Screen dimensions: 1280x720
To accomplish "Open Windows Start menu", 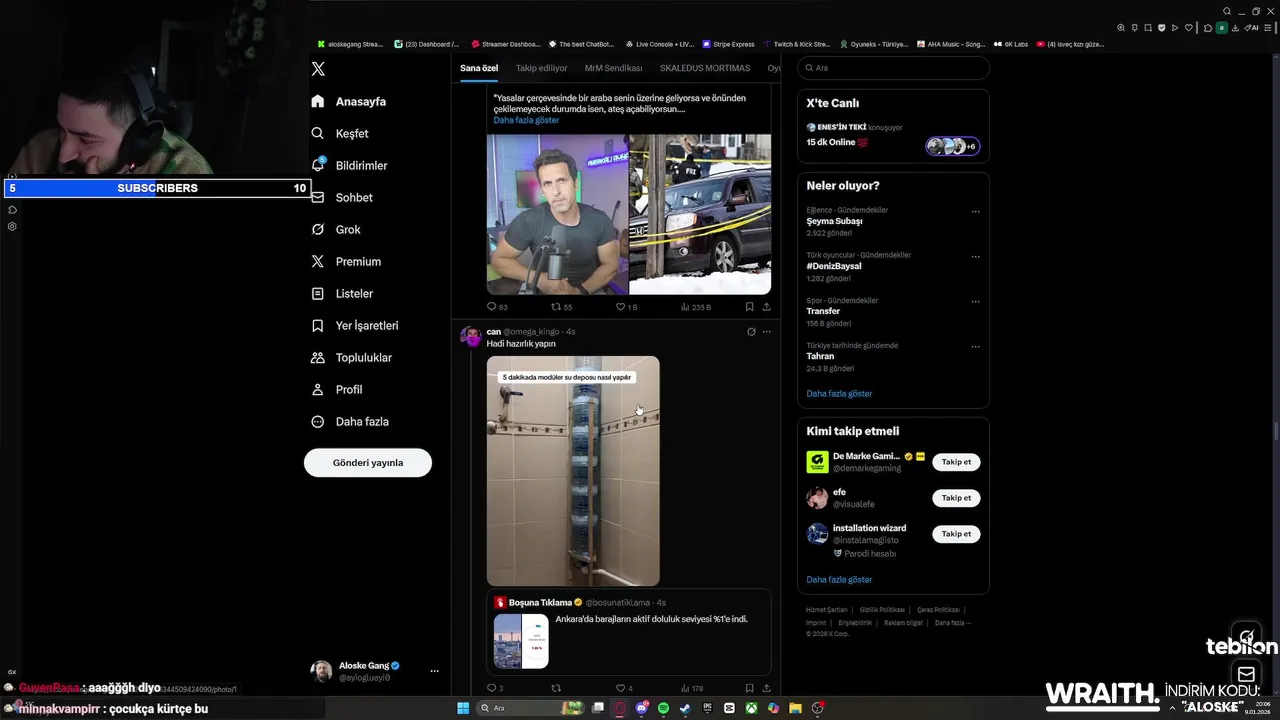I will pyautogui.click(x=463, y=708).
